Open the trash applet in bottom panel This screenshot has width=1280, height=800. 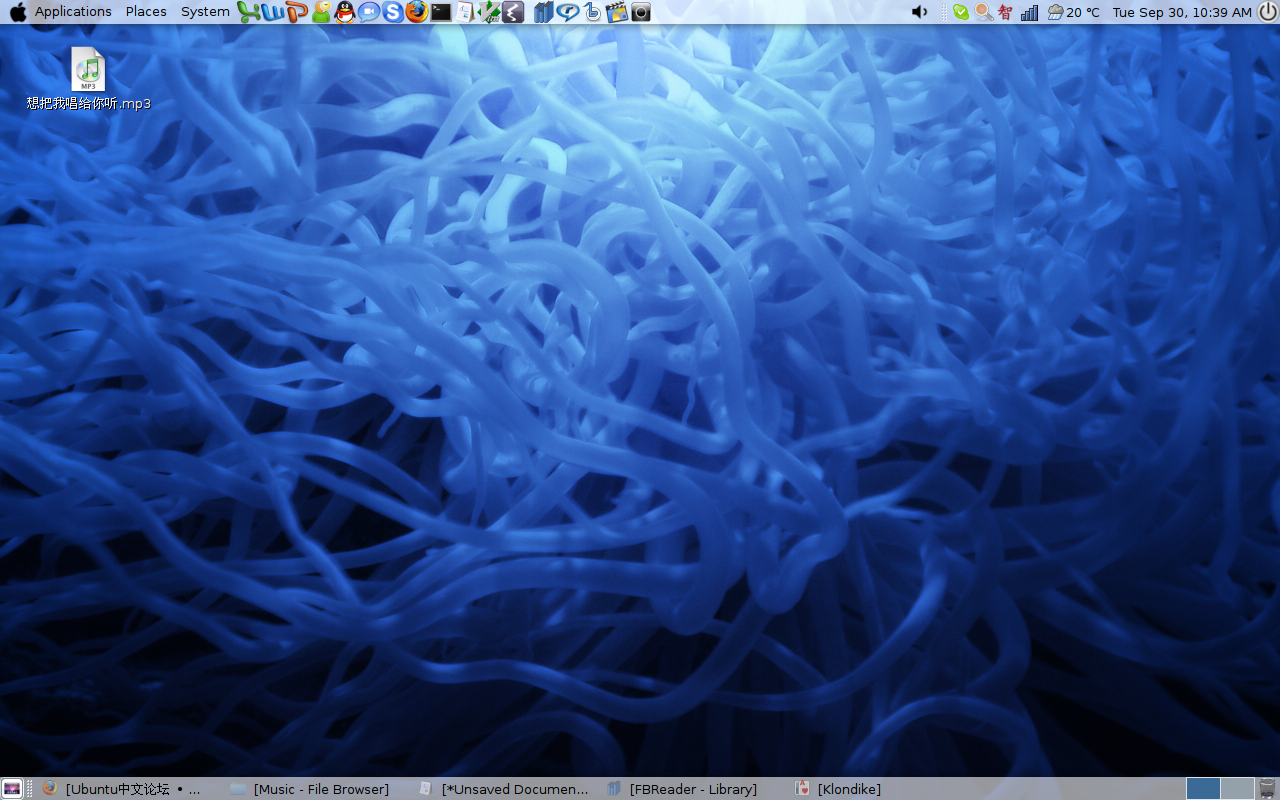[x=1268, y=789]
